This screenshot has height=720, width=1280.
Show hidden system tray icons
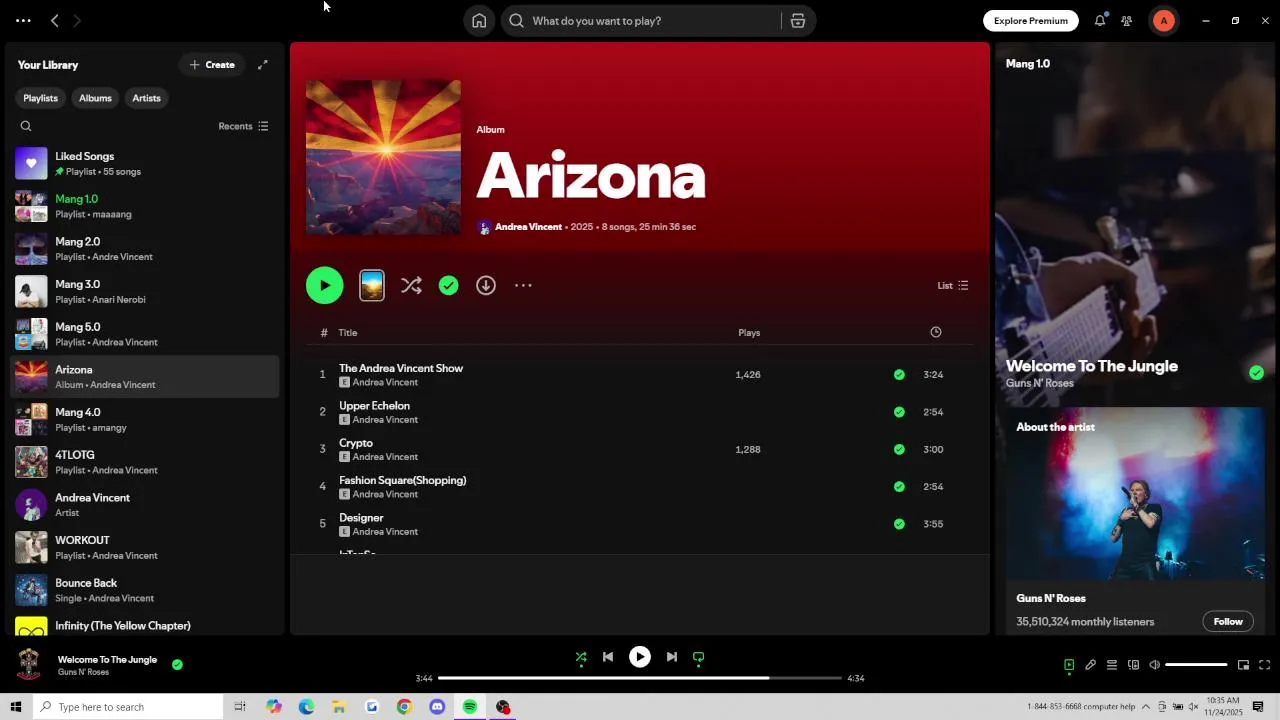(x=1146, y=707)
